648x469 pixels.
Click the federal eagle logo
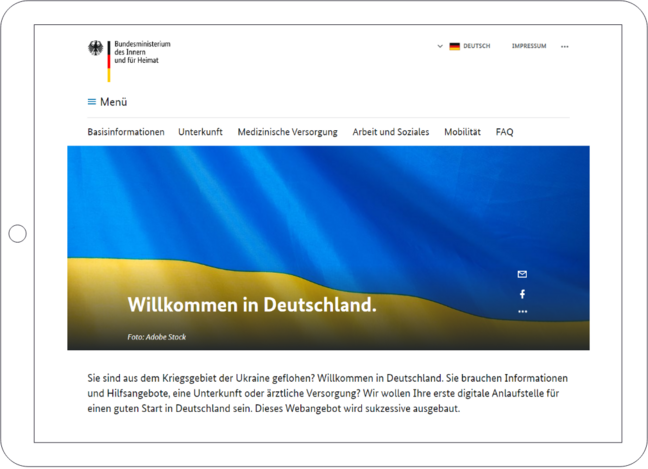coord(96,48)
